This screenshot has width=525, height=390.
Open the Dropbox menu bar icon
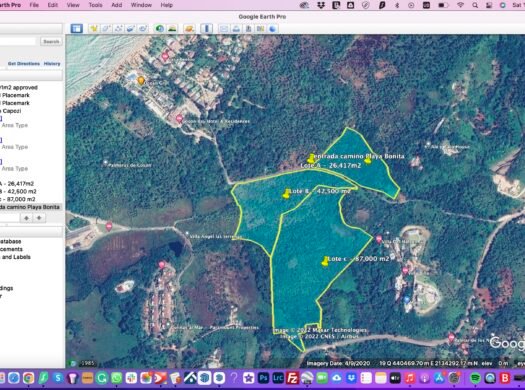pyautogui.click(x=321, y=5)
